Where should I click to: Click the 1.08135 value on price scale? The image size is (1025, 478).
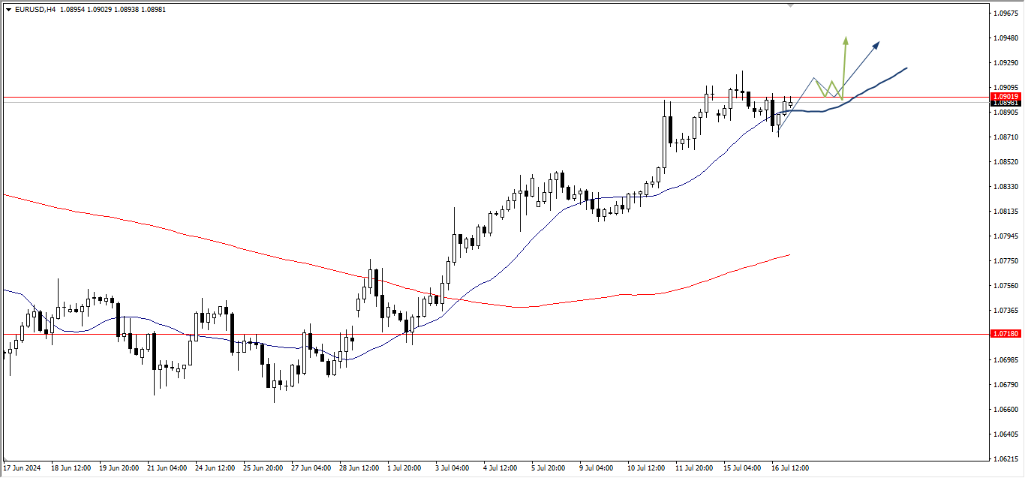tap(1005, 212)
